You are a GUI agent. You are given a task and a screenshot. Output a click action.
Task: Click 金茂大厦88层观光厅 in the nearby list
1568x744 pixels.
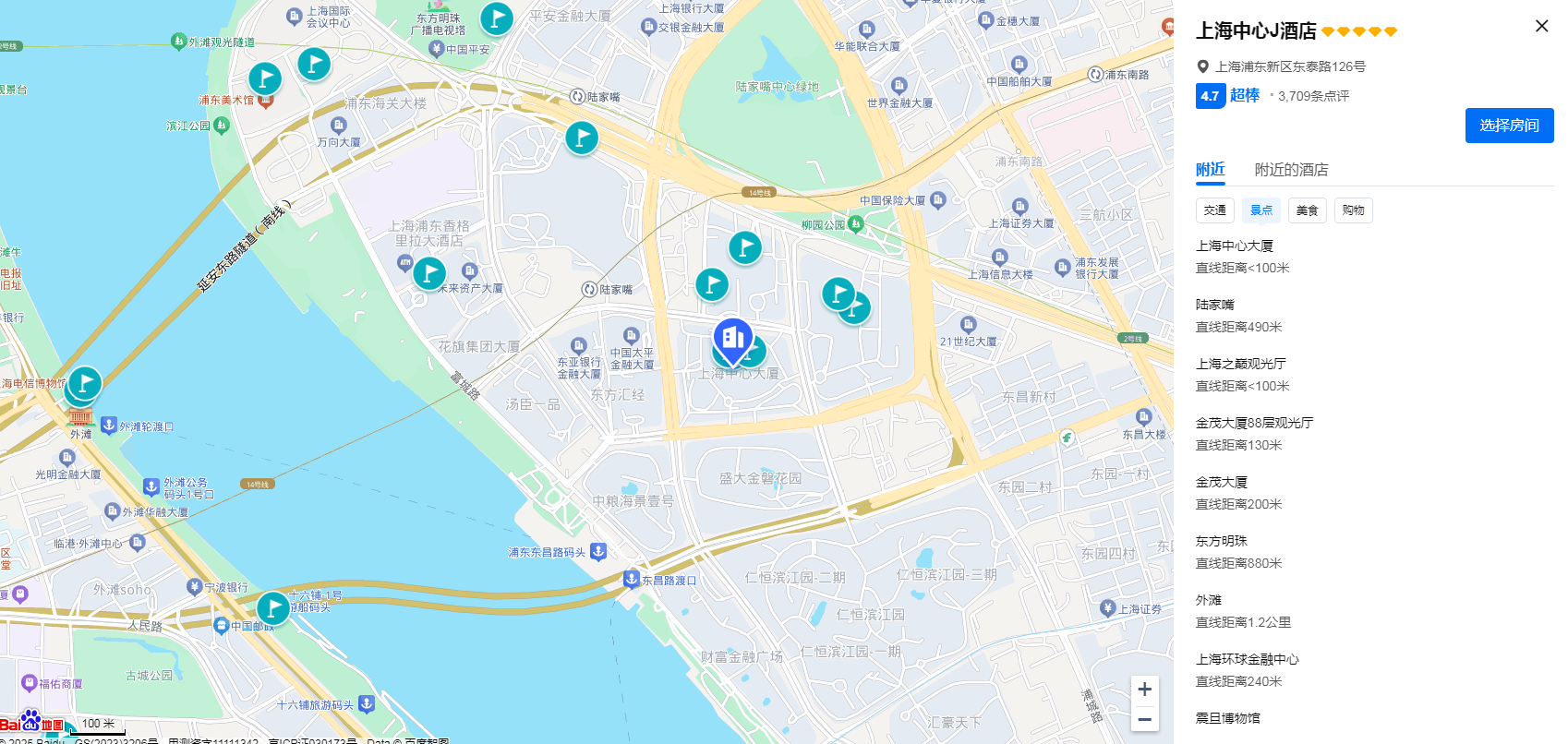tap(1254, 423)
